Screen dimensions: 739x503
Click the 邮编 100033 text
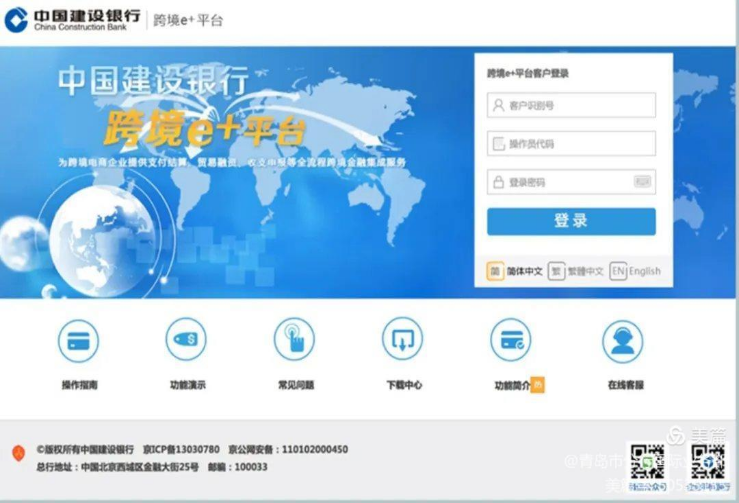click(x=238, y=467)
